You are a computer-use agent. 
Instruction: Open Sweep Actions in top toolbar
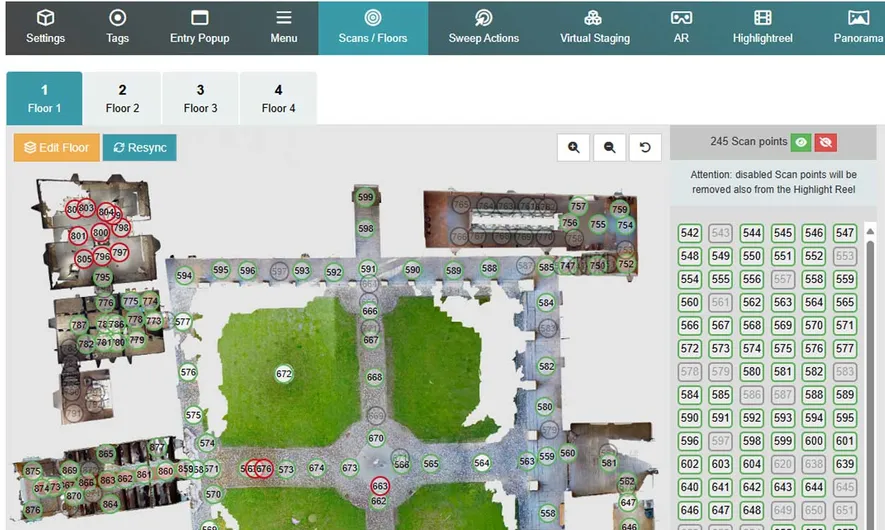click(483, 28)
